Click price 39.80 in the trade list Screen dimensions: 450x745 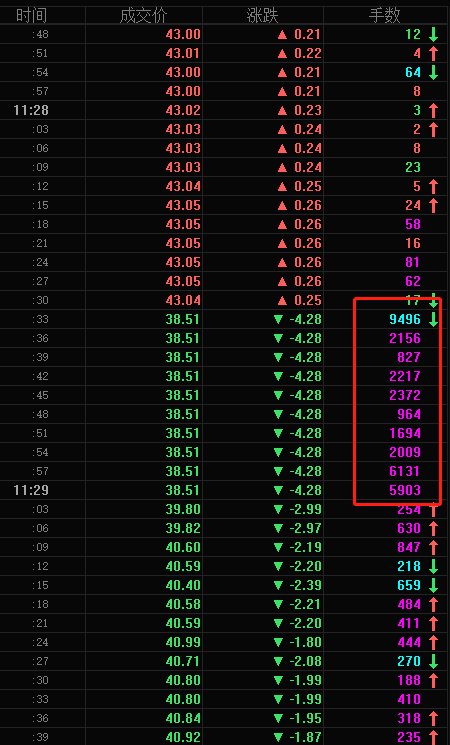tap(183, 509)
